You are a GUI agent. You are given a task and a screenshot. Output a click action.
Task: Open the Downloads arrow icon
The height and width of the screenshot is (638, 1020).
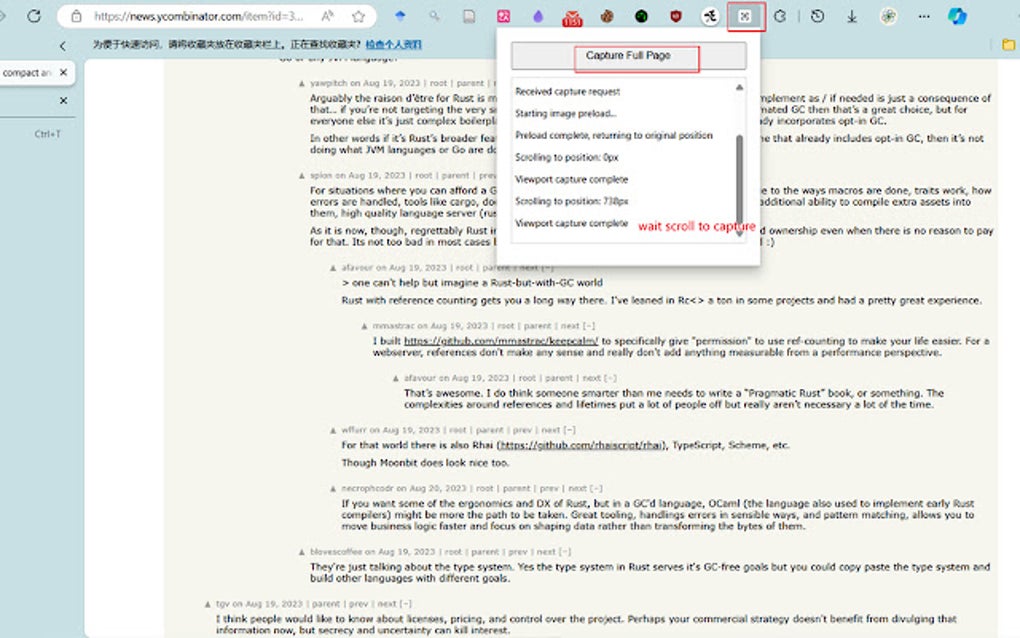point(852,16)
